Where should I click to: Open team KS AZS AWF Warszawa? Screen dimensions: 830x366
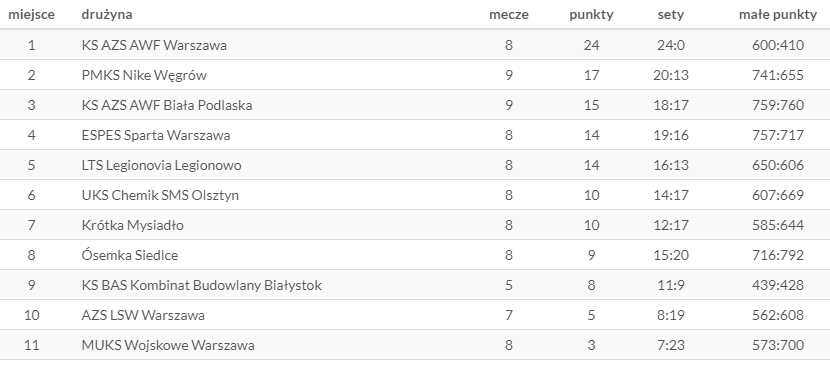coord(154,45)
